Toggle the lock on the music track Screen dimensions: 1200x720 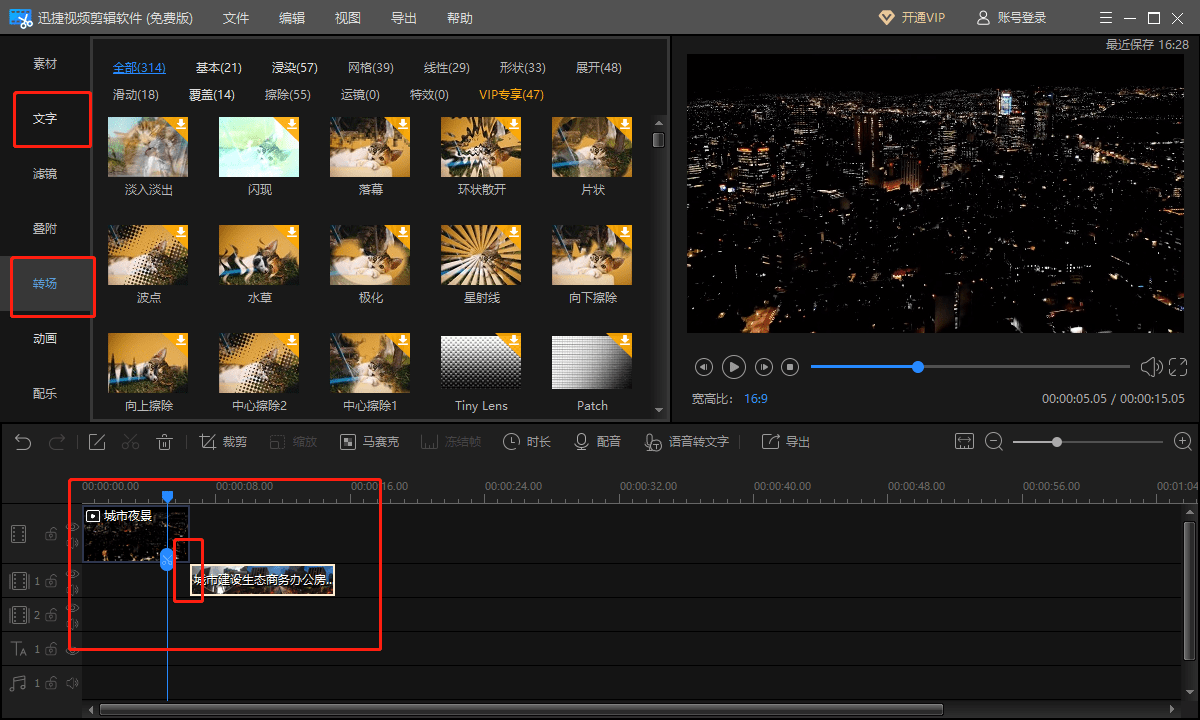pos(50,683)
